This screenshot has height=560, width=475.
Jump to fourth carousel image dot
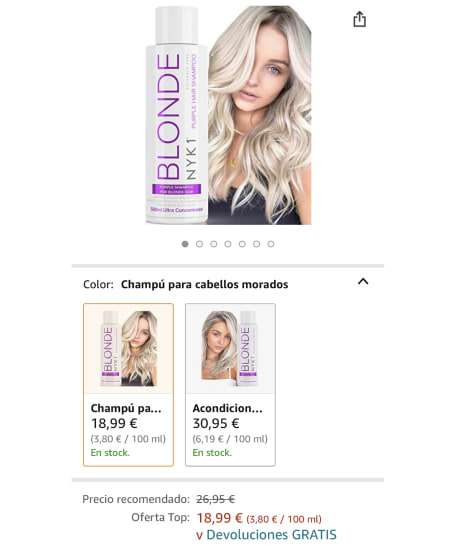[x=228, y=244]
